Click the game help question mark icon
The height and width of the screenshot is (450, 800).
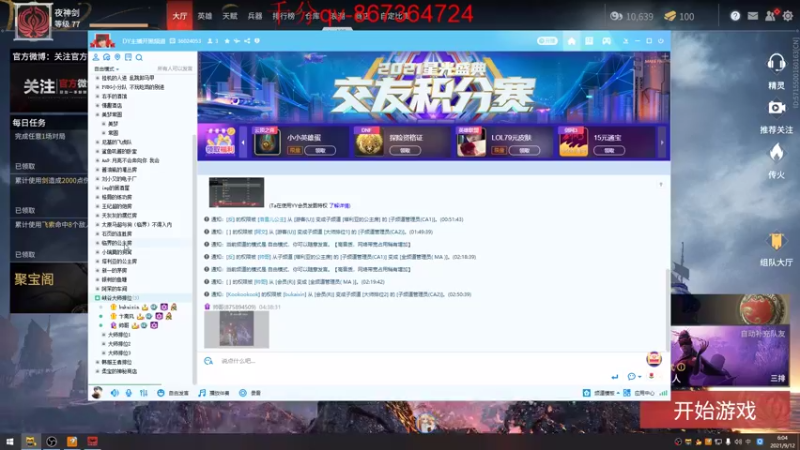(x=735, y=16)
